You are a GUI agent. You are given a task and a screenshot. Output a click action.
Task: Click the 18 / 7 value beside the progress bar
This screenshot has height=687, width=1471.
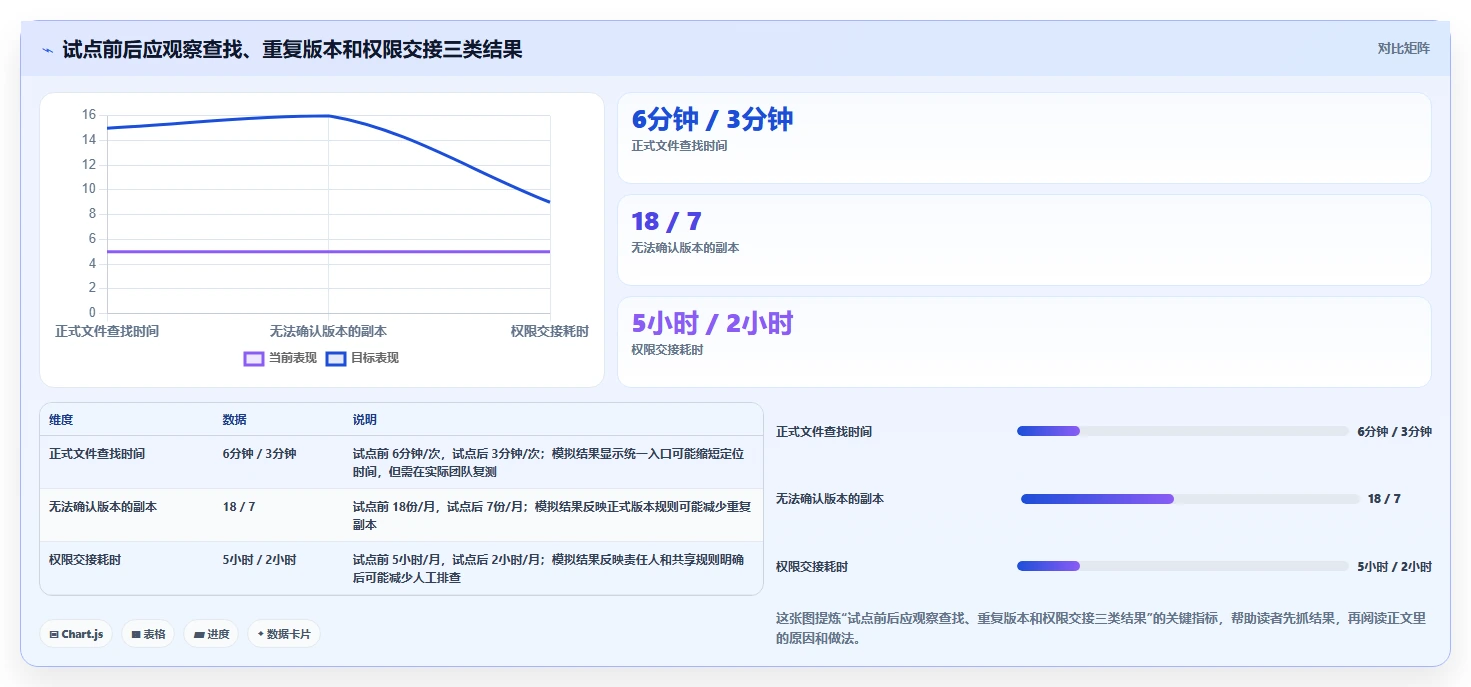[1384, 499]
